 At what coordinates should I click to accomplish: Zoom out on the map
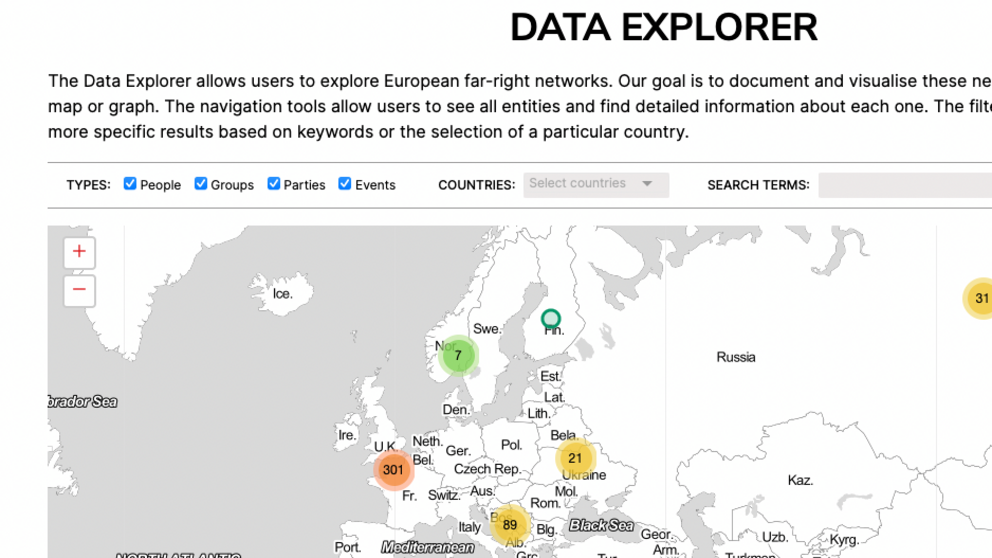[79, 291]
